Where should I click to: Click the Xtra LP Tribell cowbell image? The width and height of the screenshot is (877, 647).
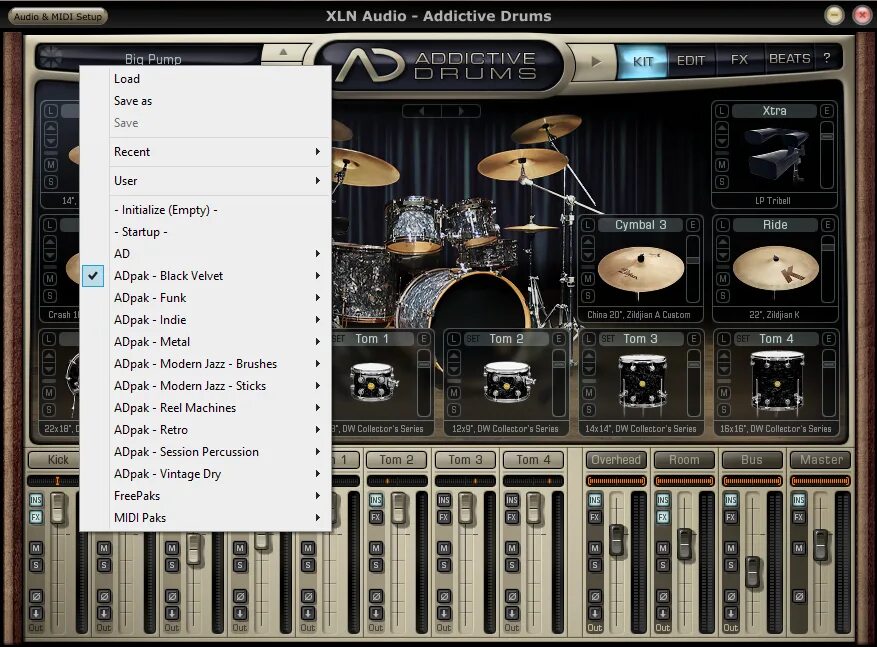(x=775, y=154)
